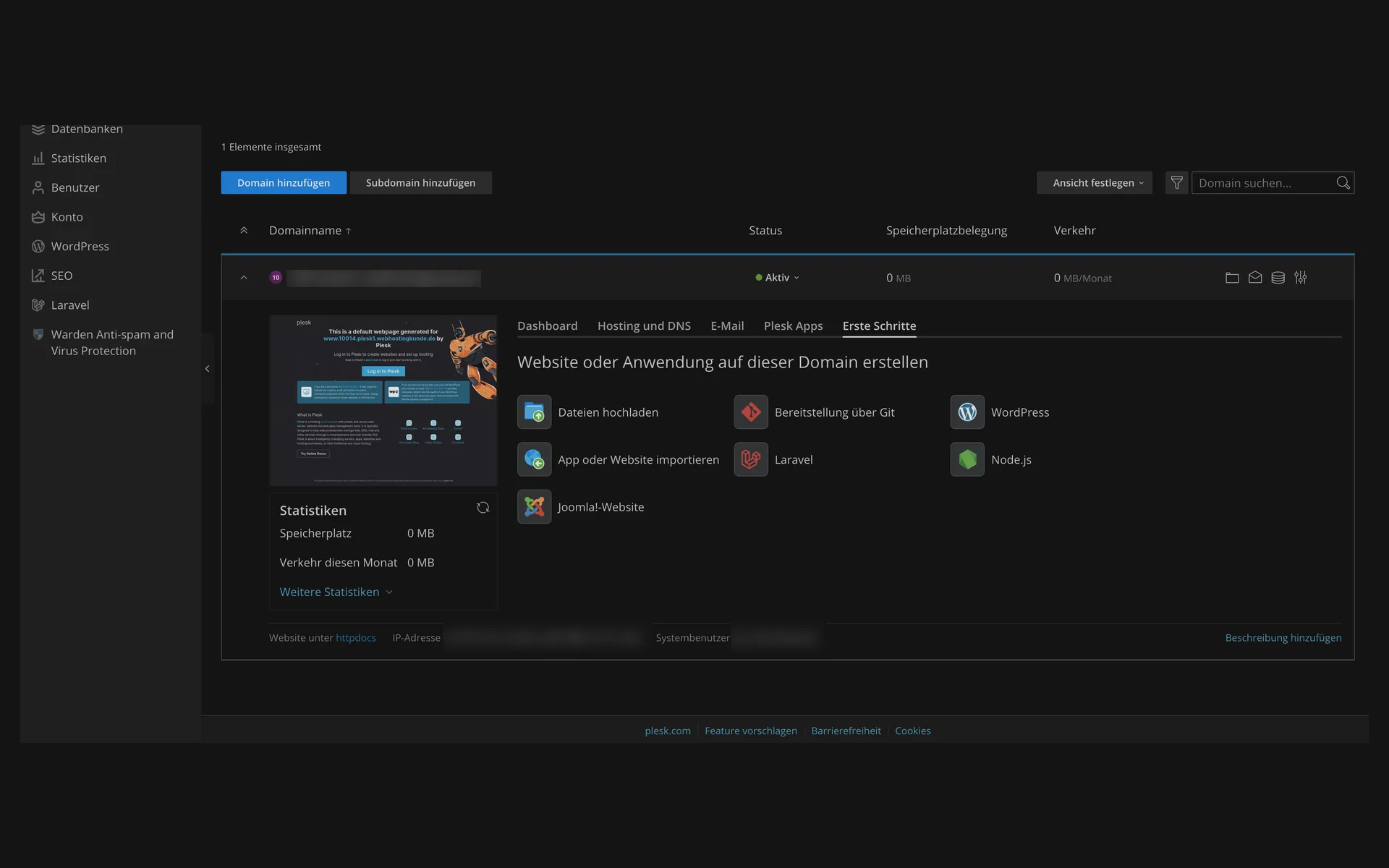The height and width of the screenshot is (868, 1389).
Task: Click the Subdomain hinzufügen button
Action: pyautogui.click(x=420, y=183)
